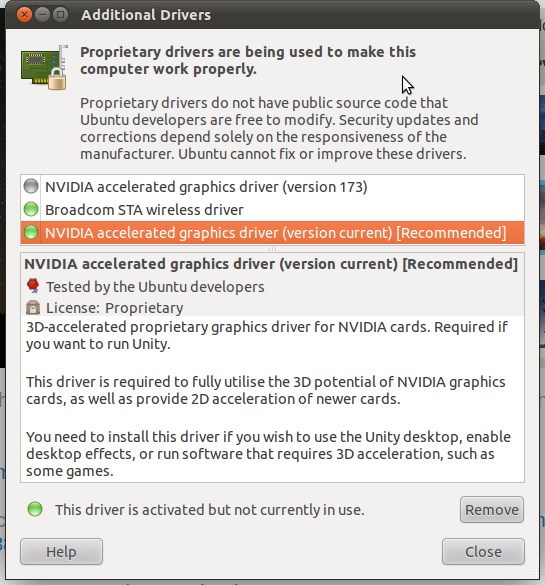545x585 pixels.
Task: Select the Broadcom STA wireless driver entry
Action: coord(272,210)
